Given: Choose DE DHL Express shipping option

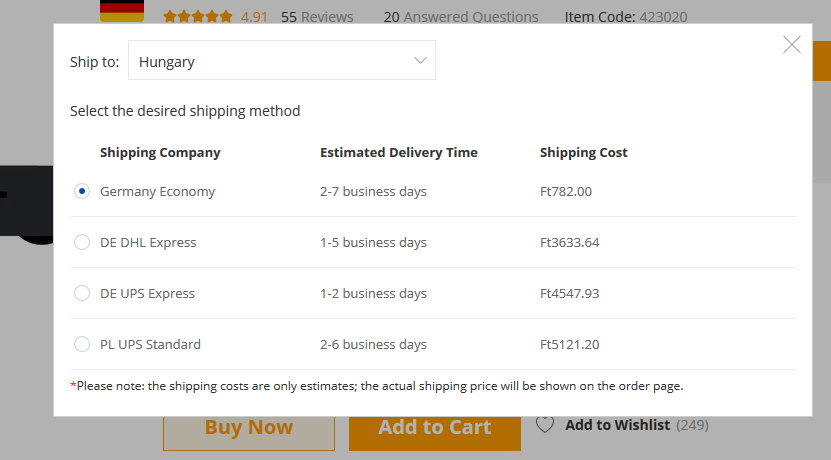Looking at the screenshot, I should [82, 242].
